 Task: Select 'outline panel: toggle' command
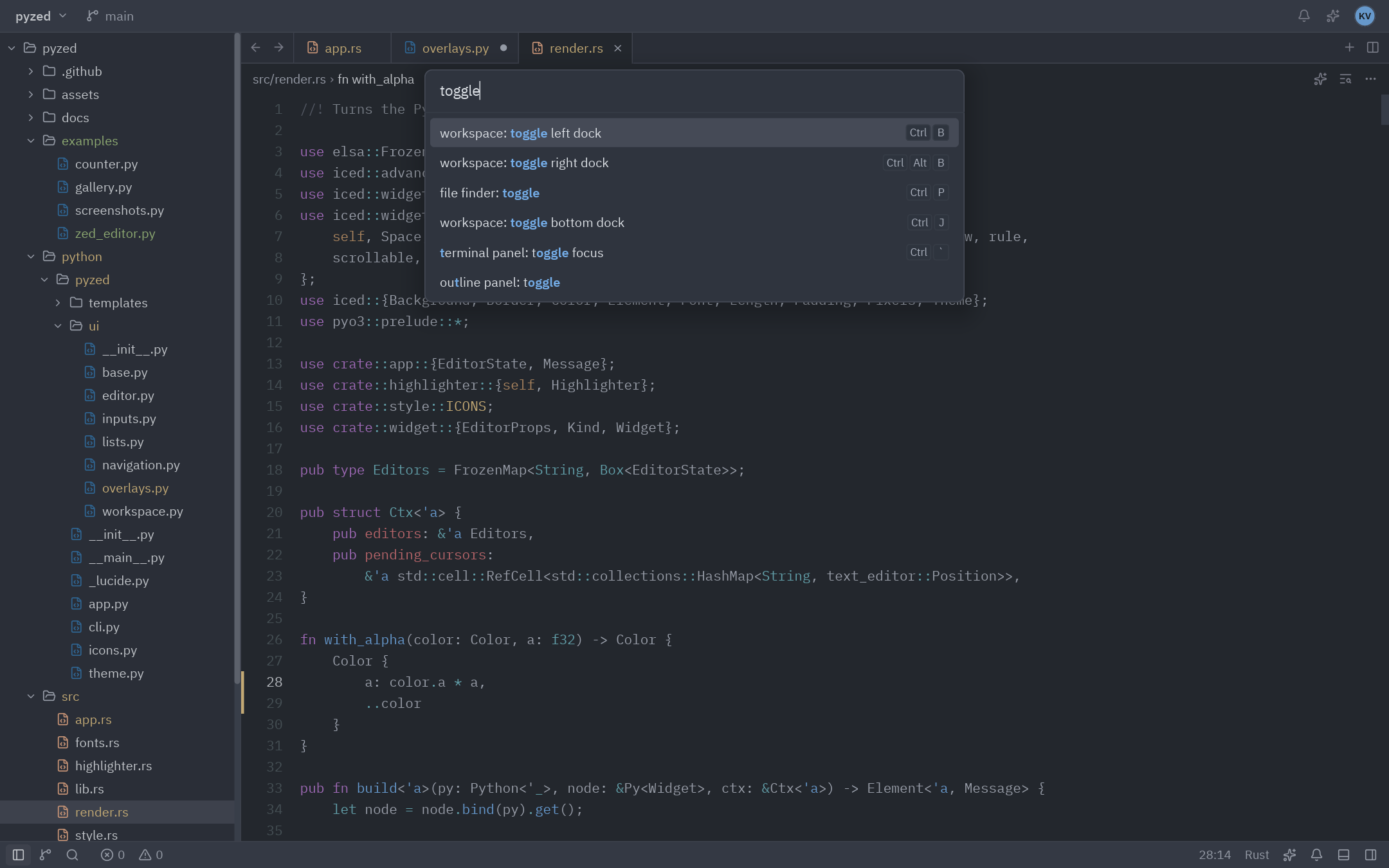click(694, 282)
